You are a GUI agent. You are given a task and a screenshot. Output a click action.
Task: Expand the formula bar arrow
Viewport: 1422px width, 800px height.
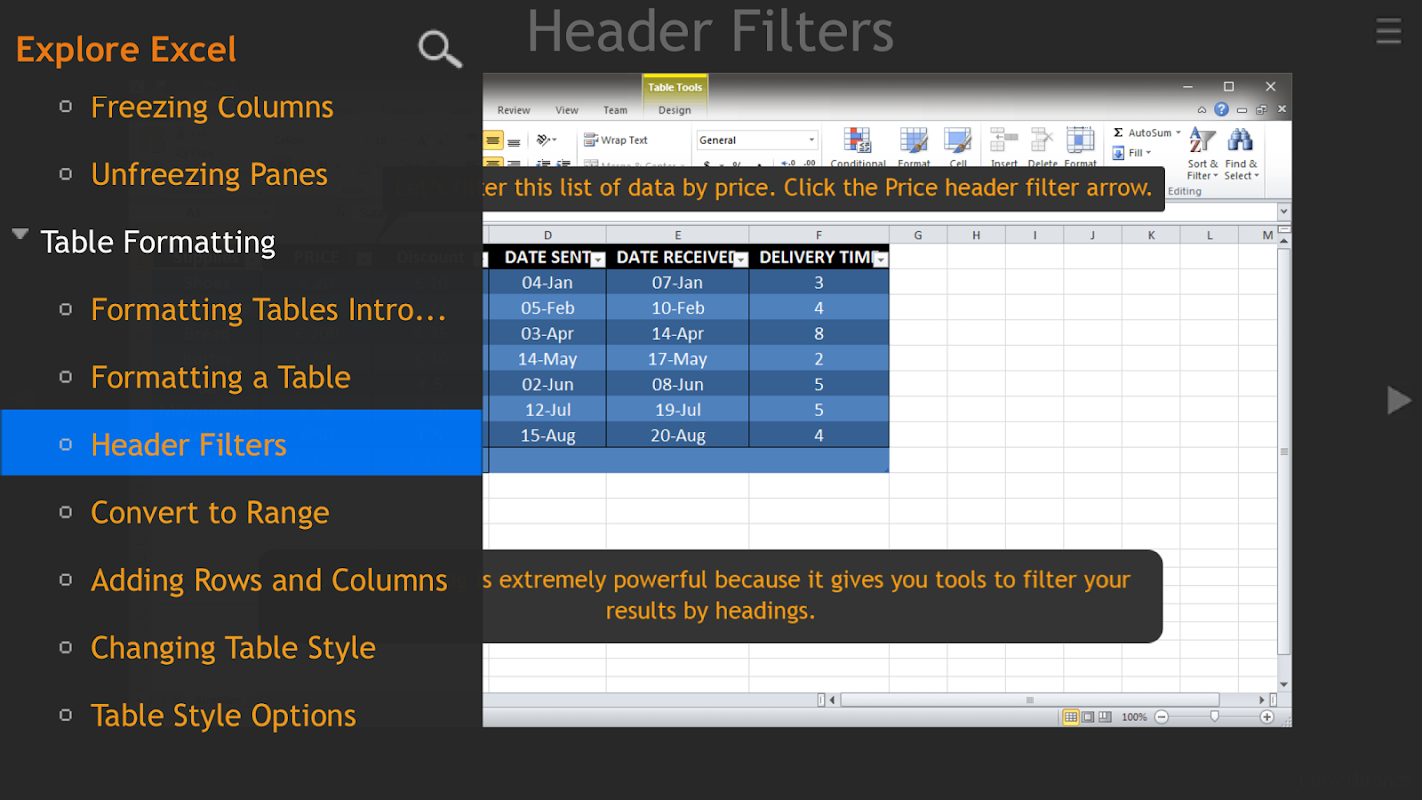click(x=1284, y=212)
